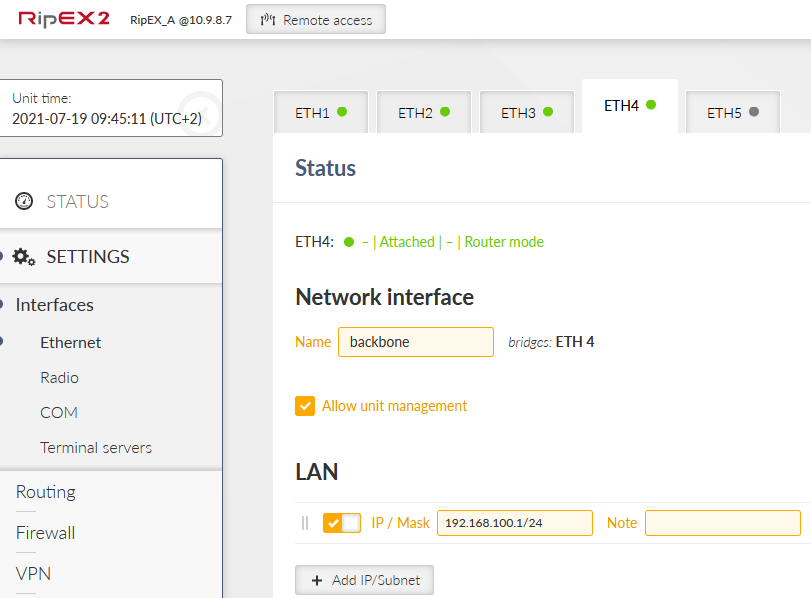Click the clock icon beside unit time
The image size is (811, 598).
pos(201,108)
